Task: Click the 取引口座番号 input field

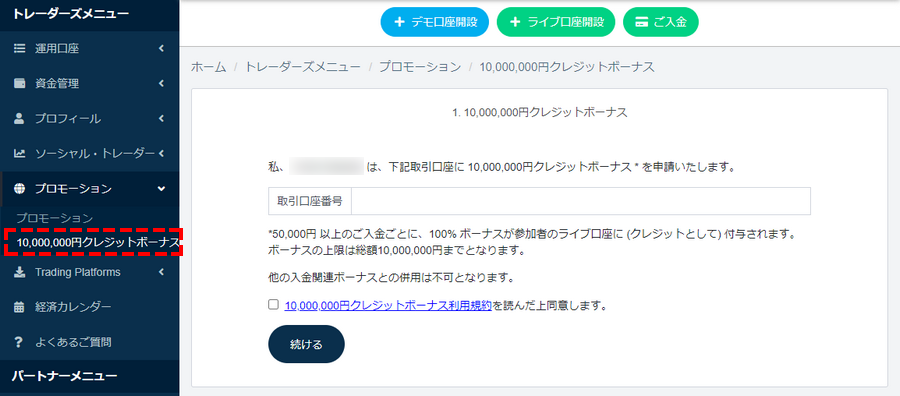Action: click(x=581, y=201)
